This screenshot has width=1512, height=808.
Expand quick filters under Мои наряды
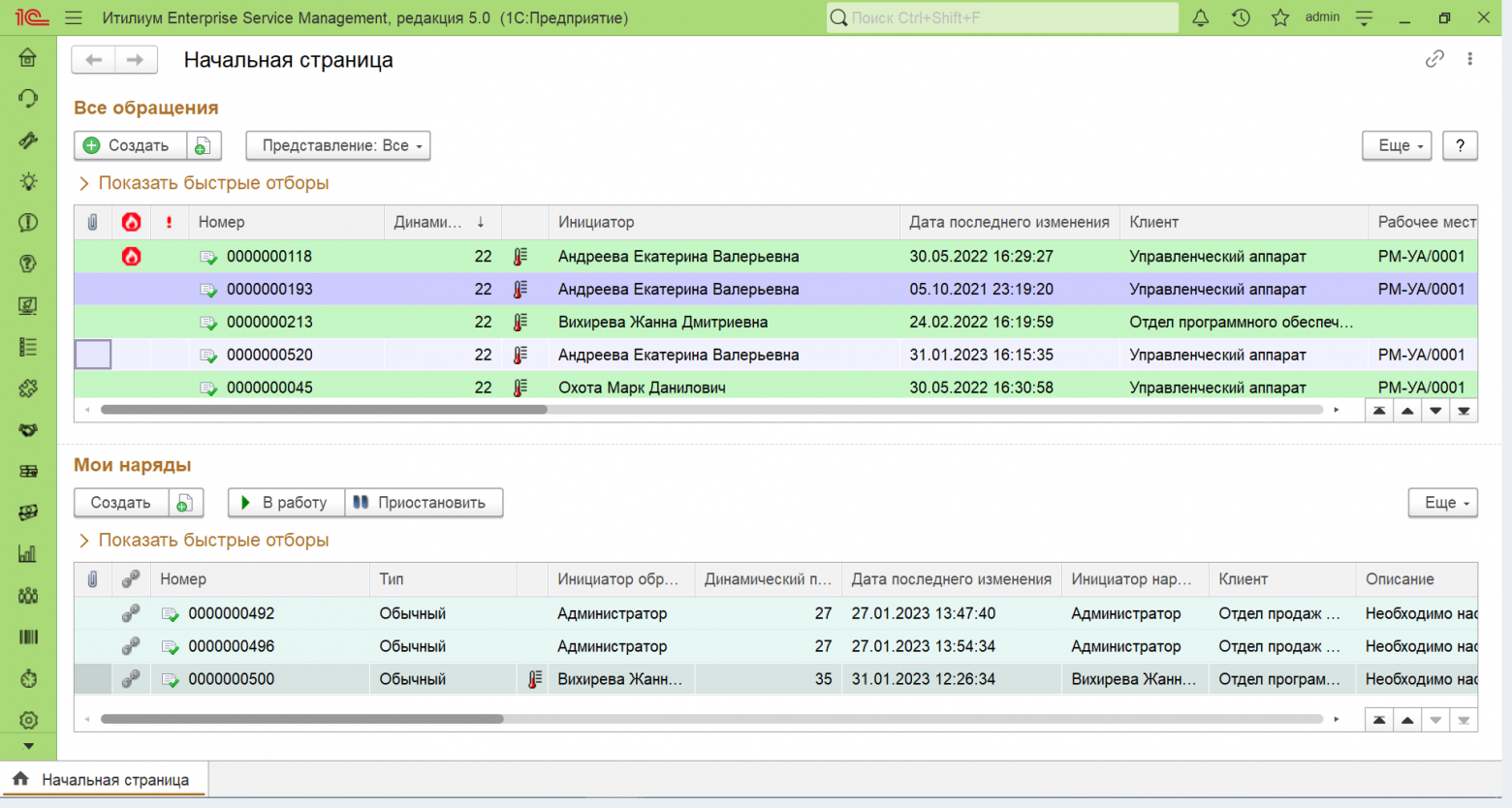[204, 541]
